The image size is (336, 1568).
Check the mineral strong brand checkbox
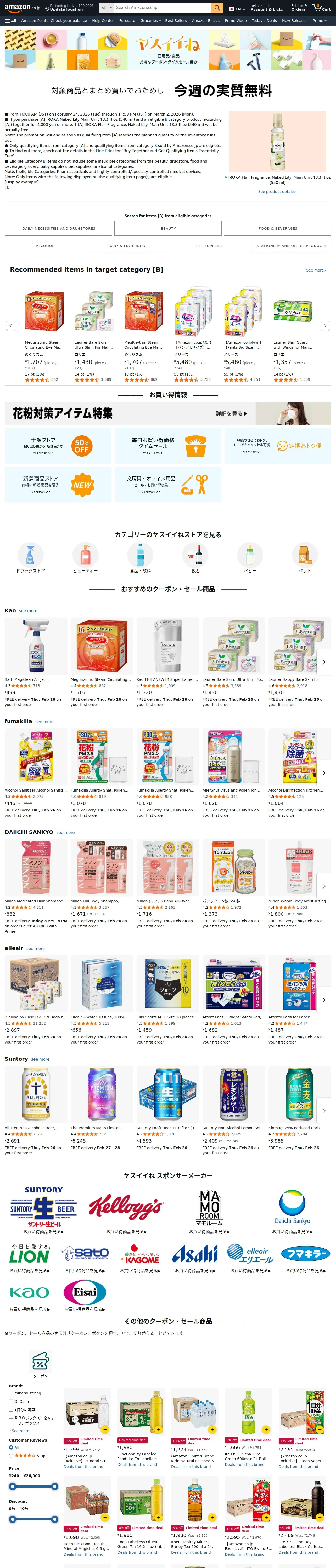[x=11, y=1393]
